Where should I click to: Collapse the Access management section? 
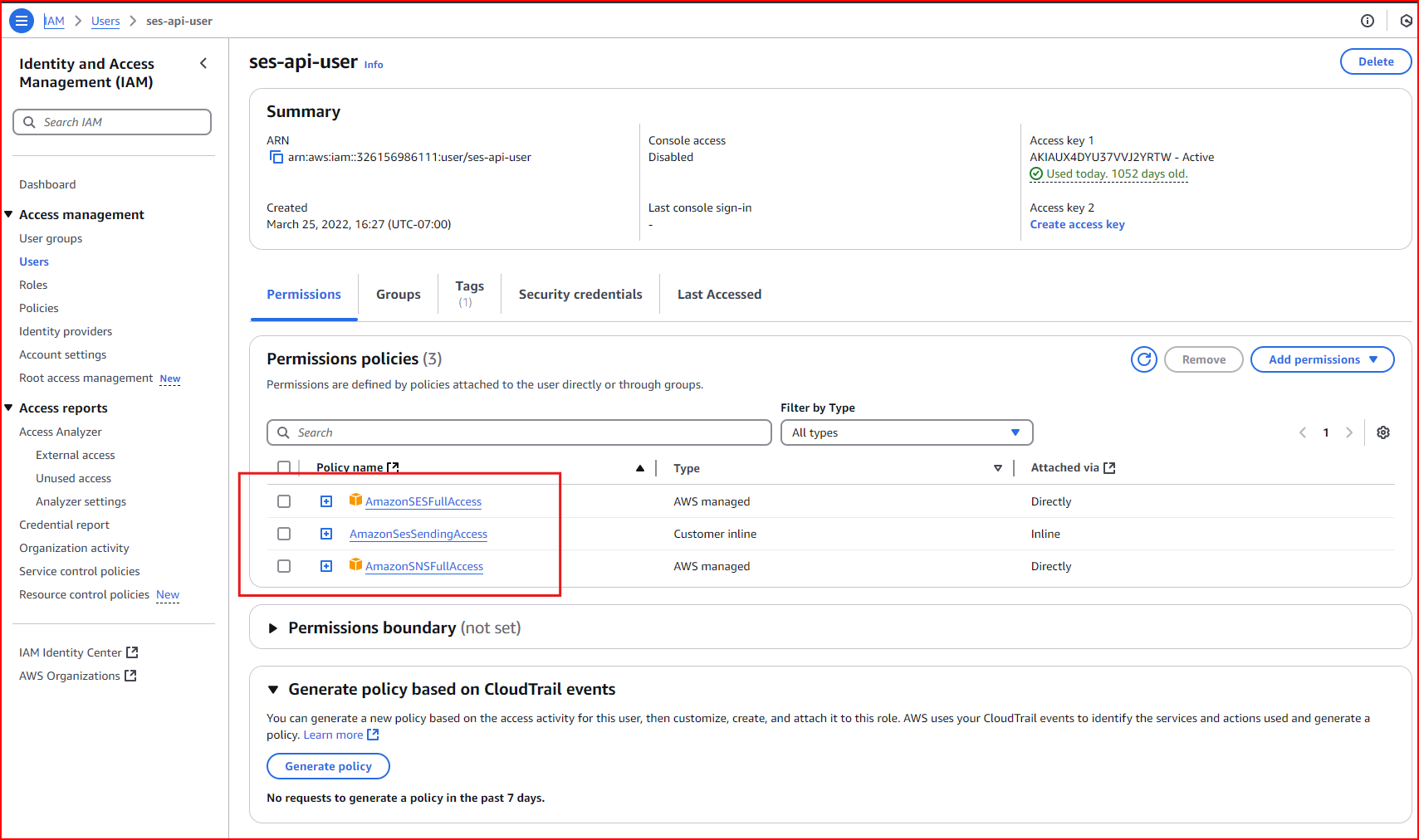point(8,214)
